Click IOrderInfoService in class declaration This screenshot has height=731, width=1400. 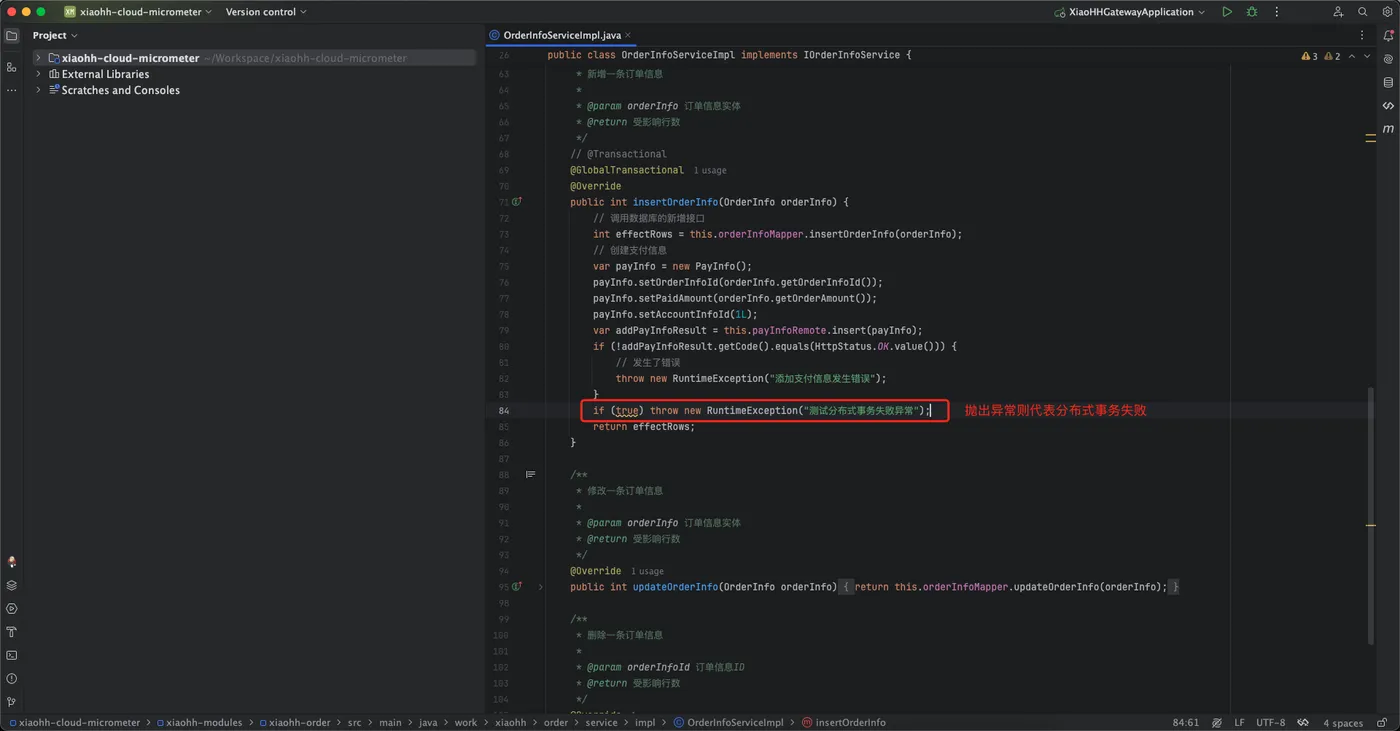pos(851,55)
